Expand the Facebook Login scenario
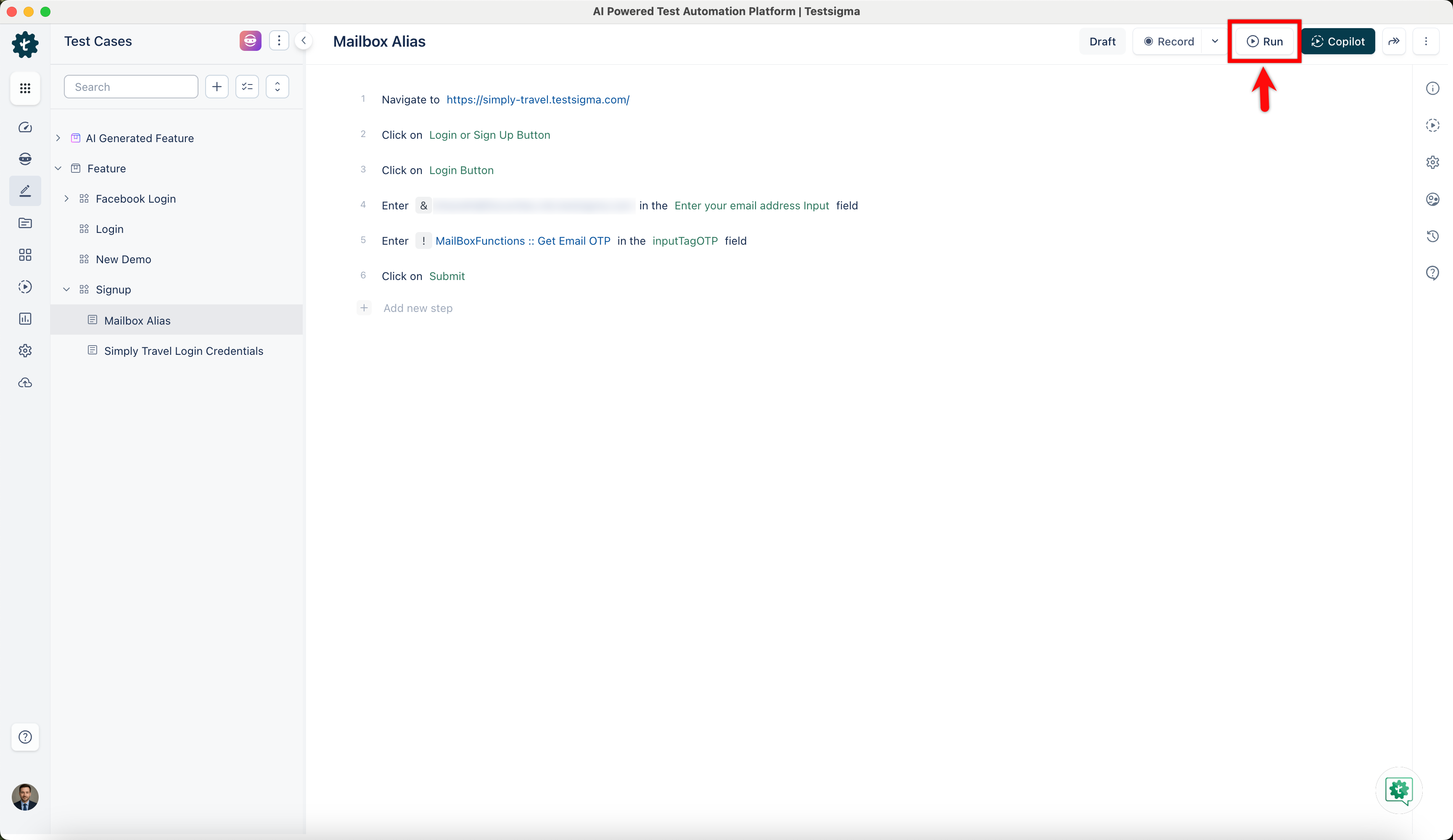The image size is (1453, 840). tap(66, 199)
